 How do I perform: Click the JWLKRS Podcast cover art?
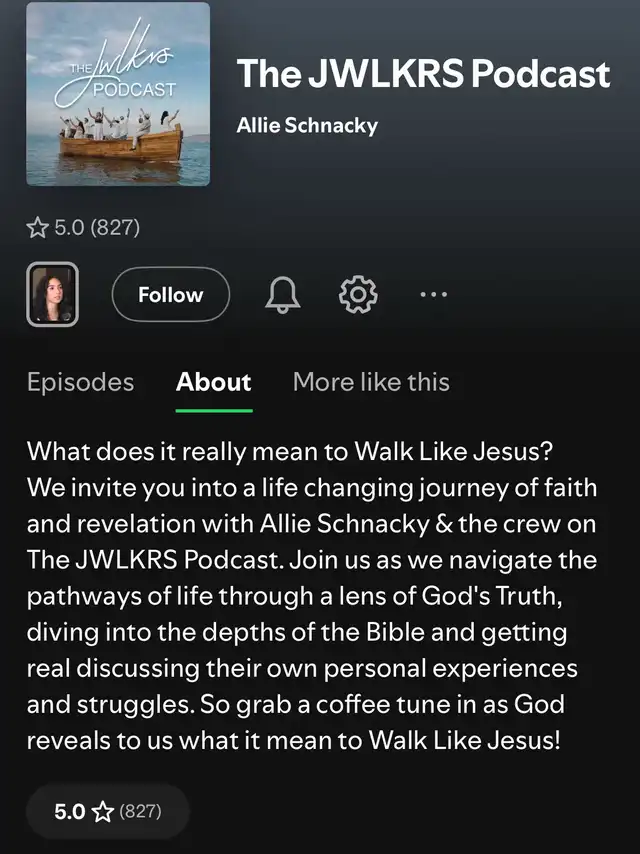point(118,94)
